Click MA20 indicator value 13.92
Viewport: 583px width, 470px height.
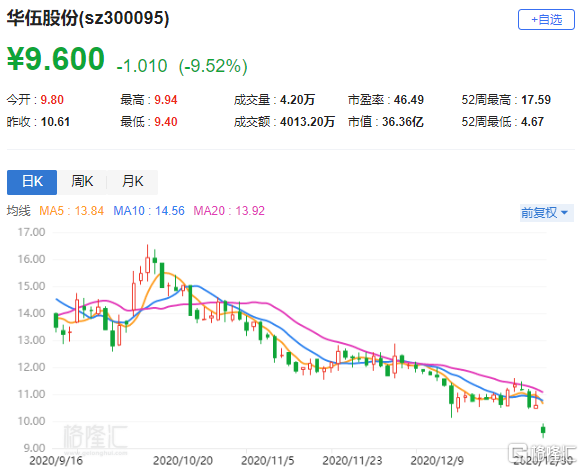point(250,211)
